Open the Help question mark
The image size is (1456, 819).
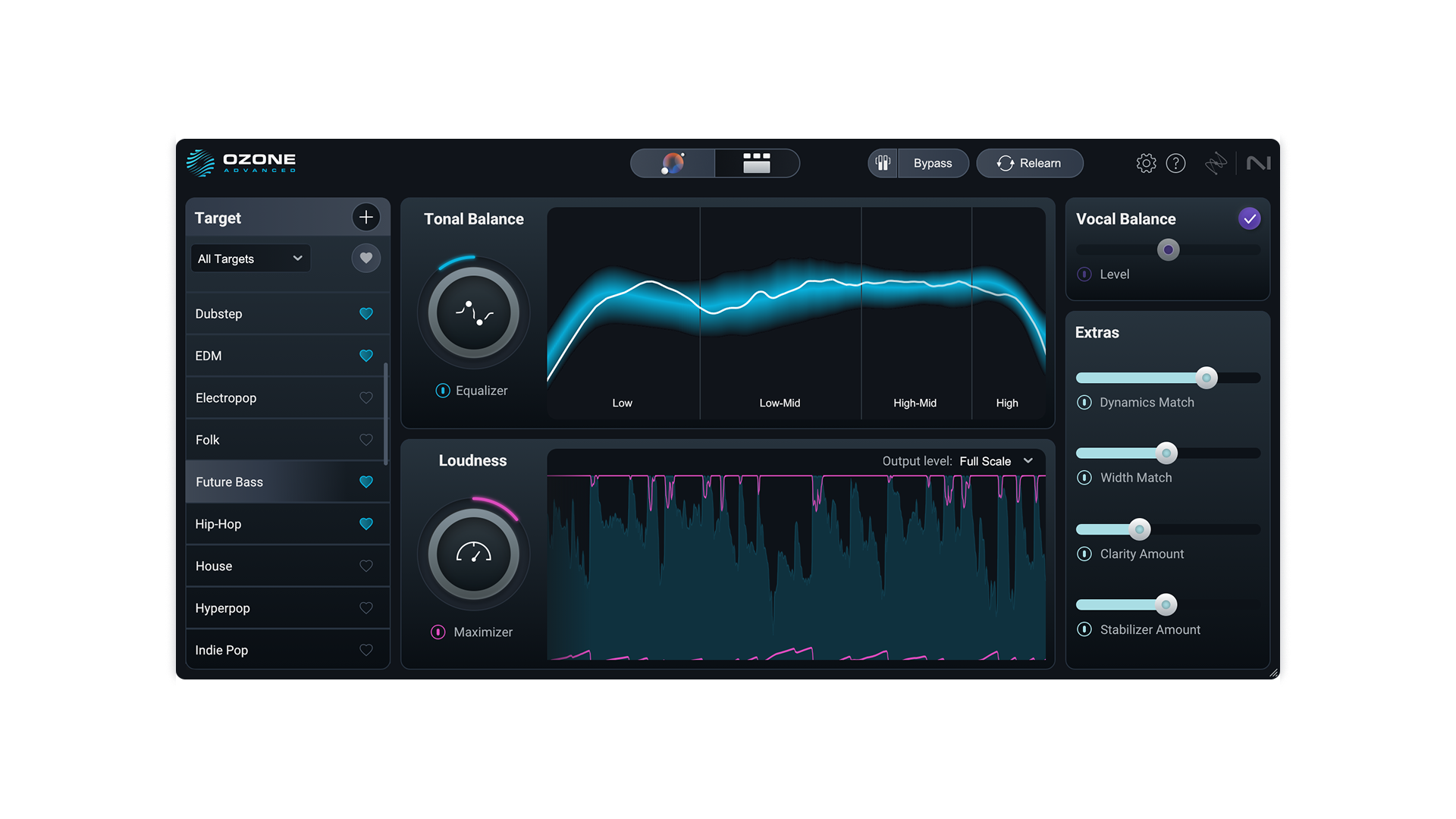[1177, 163]
